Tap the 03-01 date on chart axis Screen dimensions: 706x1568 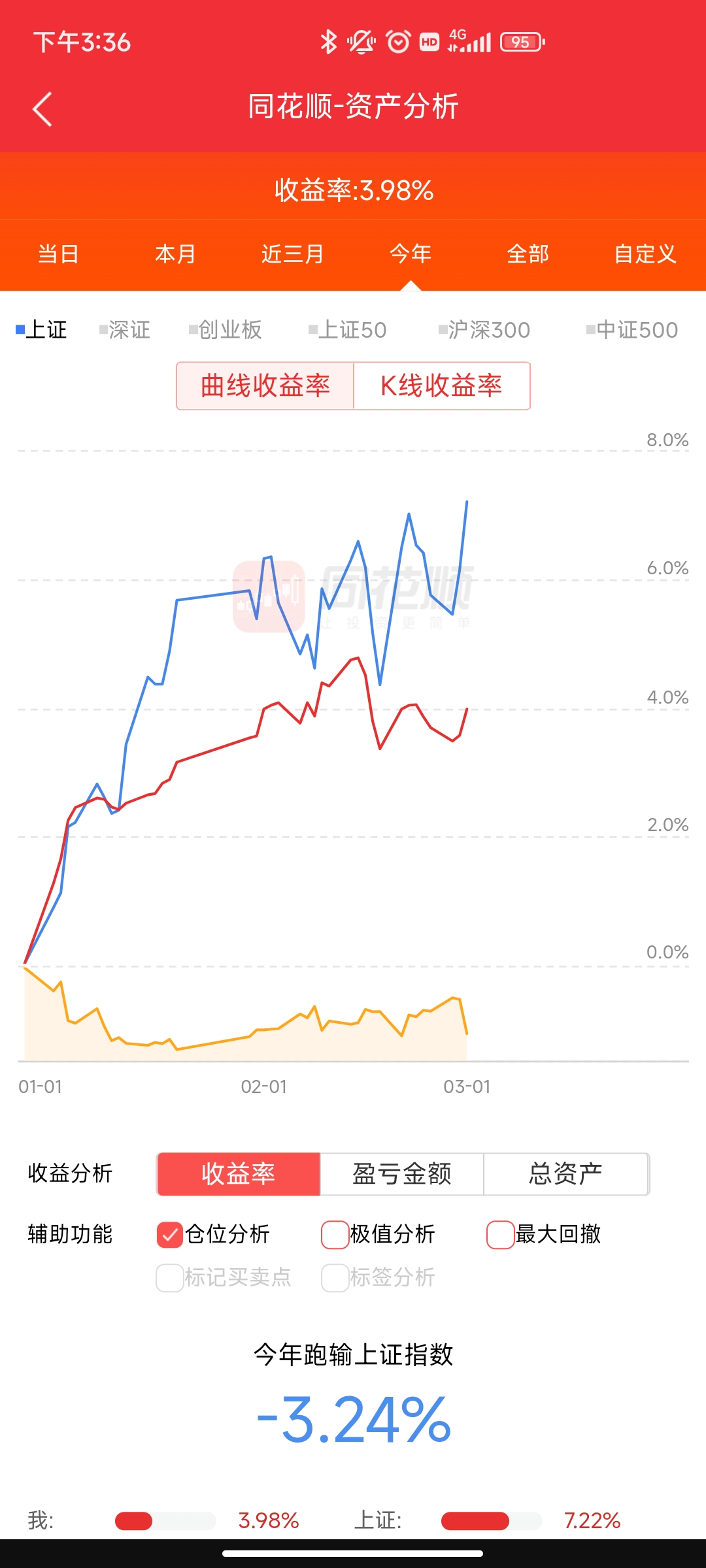(467, 1086)
